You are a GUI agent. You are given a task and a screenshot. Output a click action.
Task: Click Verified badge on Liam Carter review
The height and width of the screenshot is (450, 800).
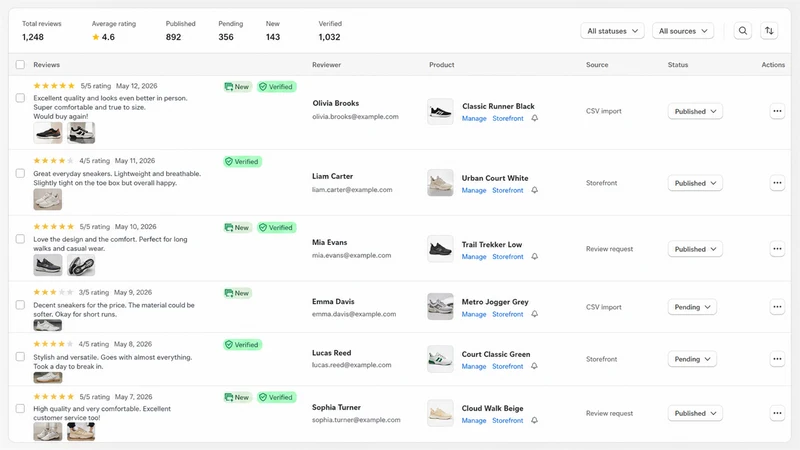point(242,162)
